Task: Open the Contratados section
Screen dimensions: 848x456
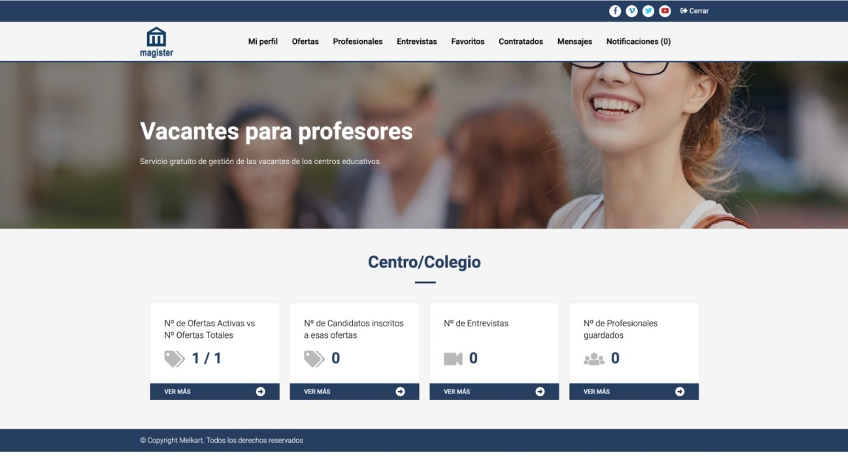Action: click(521, 42)
